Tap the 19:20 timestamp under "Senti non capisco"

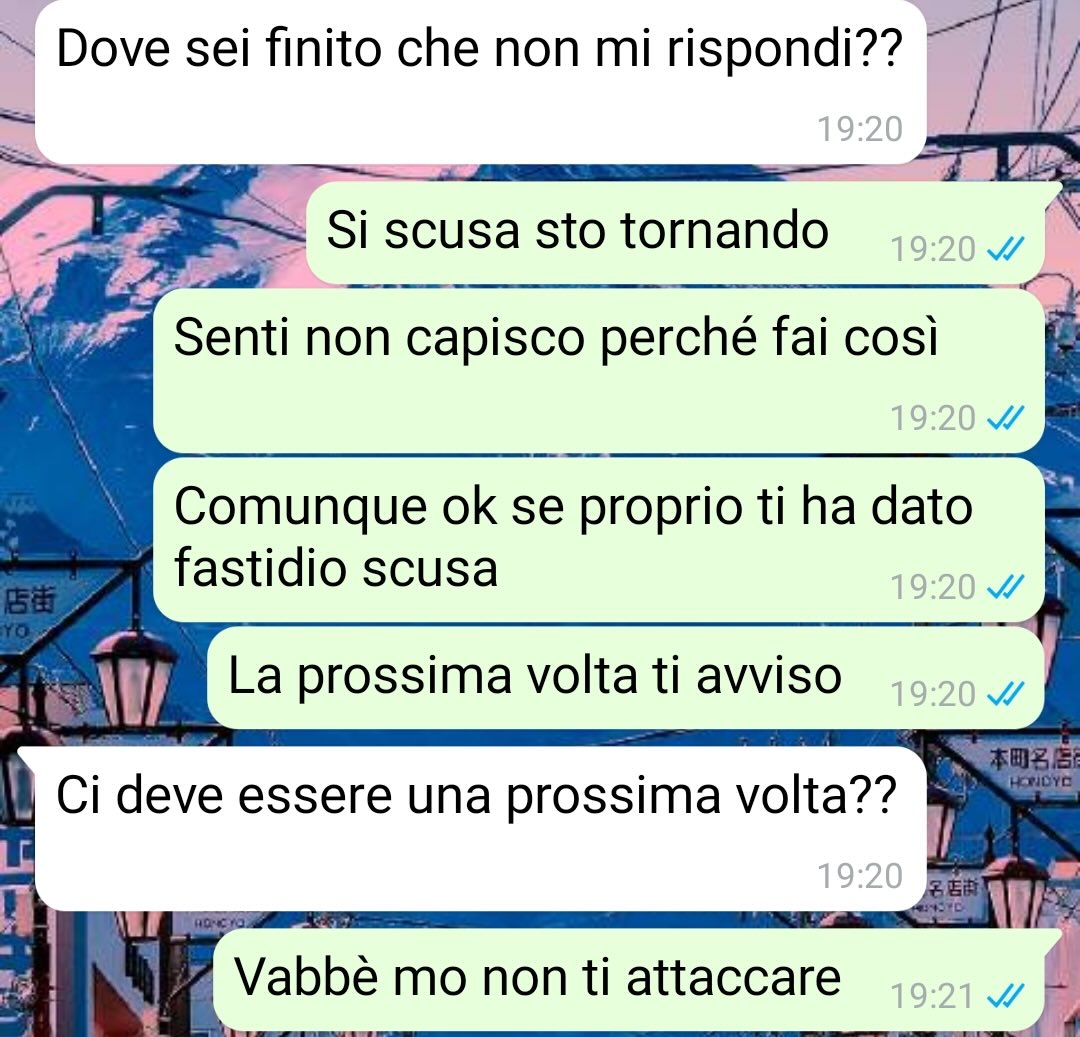(933, 418)
